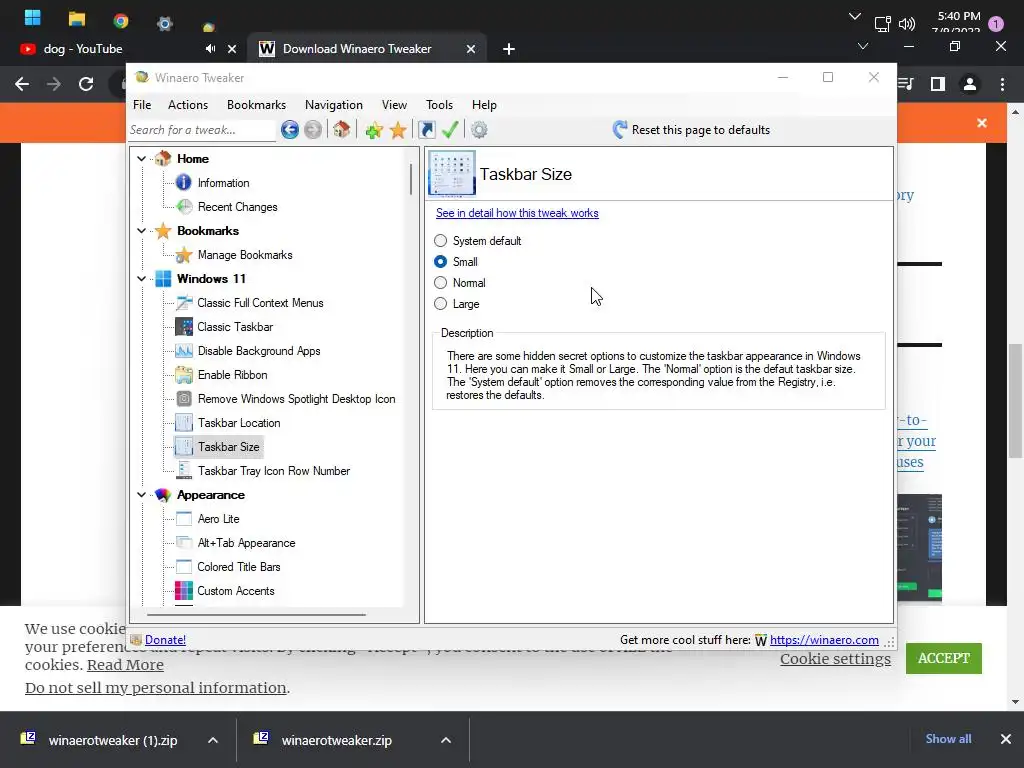Click the Donate! link
This screenshot has width=1024, height=768.
[x=165, y=640]
